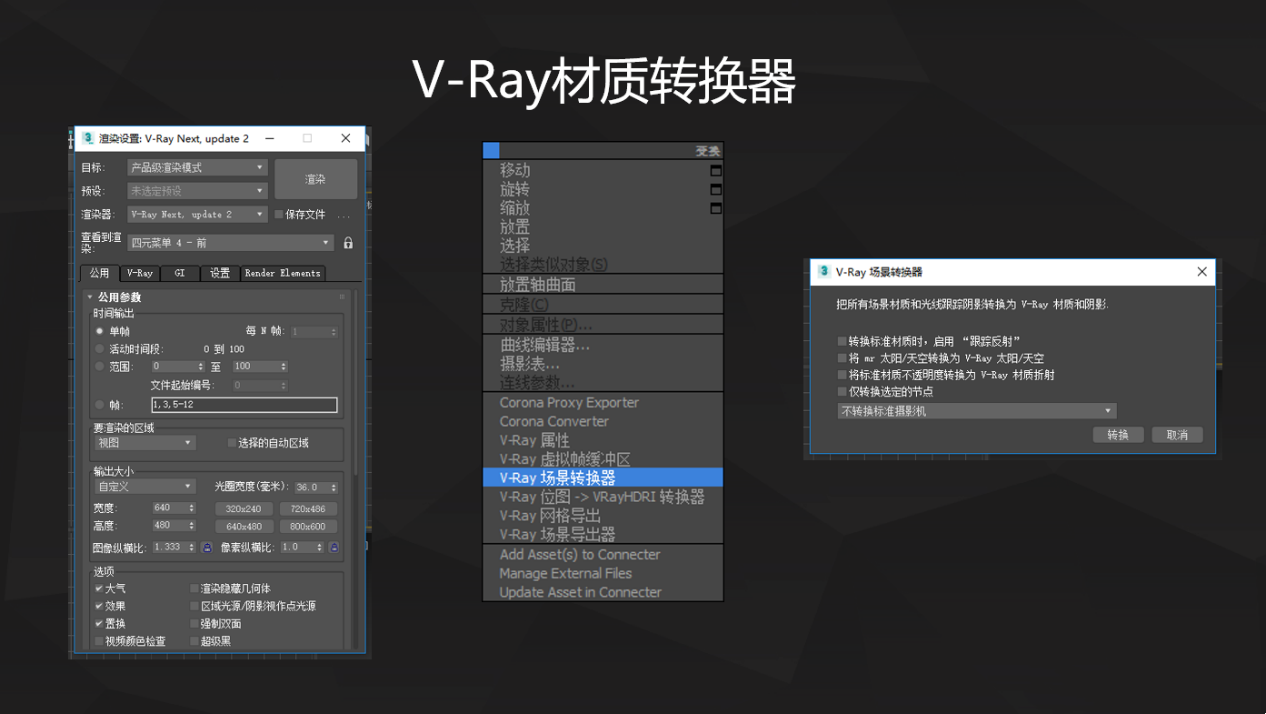This screenshot has height=714, width=1266.
Task: Click the image aspect ratio lock icon
Action: (207, 547)
